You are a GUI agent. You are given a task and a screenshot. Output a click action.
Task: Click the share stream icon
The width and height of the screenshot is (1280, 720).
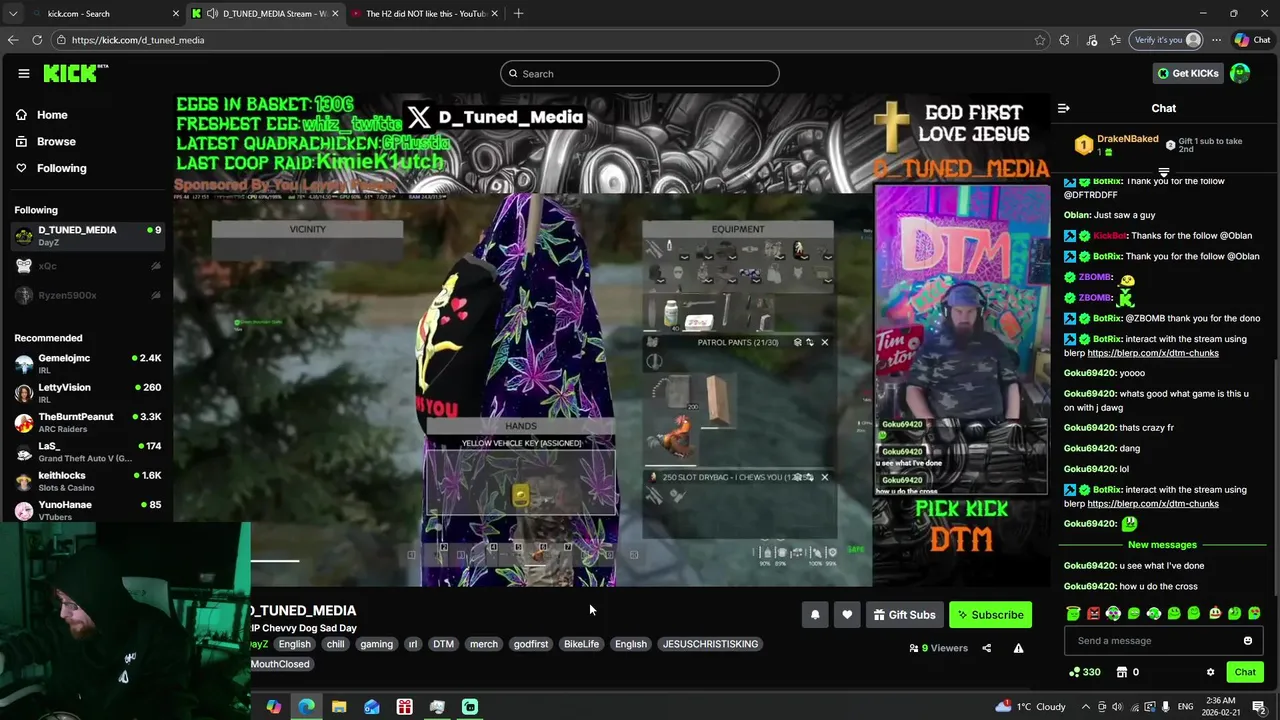[x=986, y=648]
